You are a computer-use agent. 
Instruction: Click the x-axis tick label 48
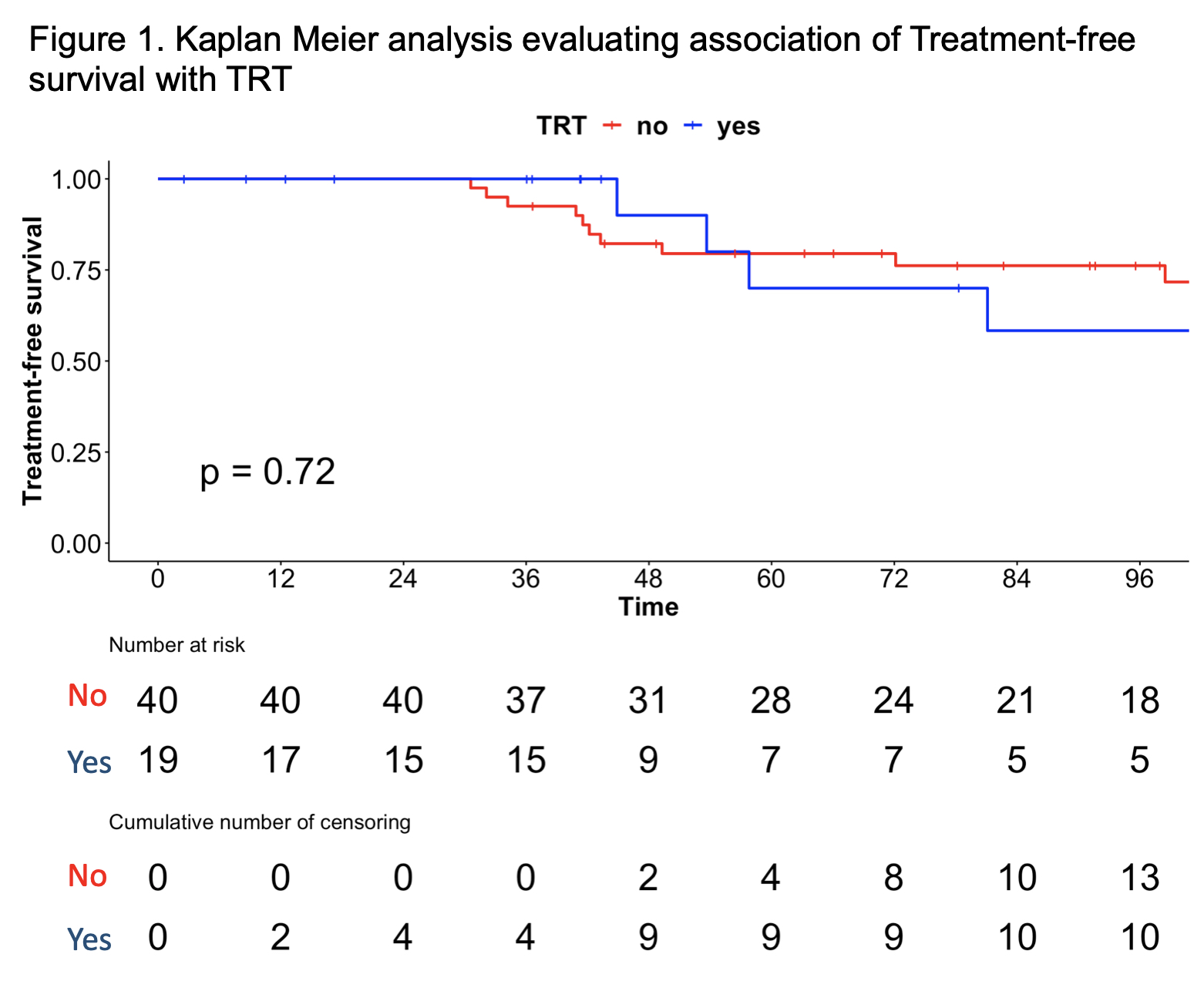(648, 579)
